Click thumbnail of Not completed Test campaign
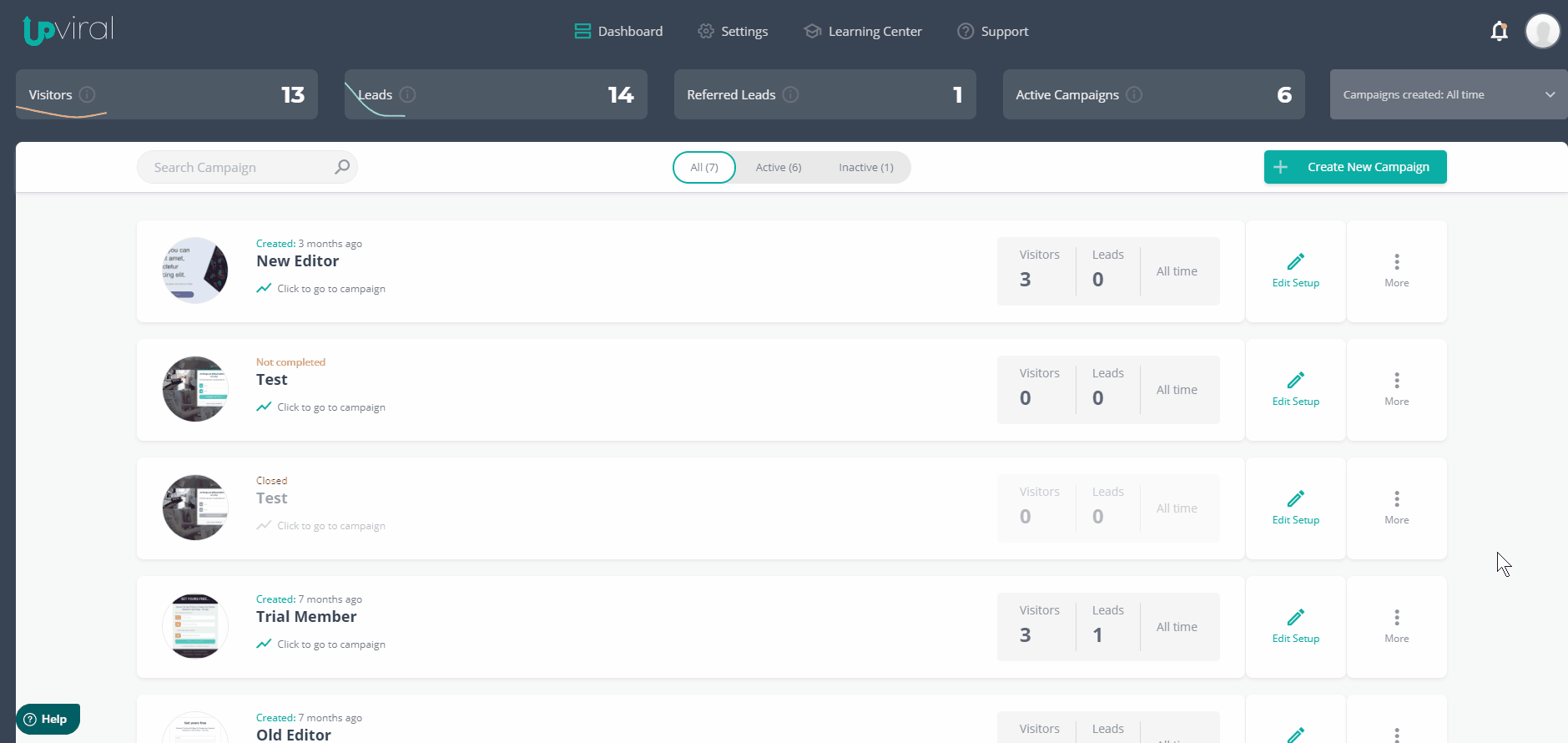Screen dimensions: 1568x743 [195, 389]
